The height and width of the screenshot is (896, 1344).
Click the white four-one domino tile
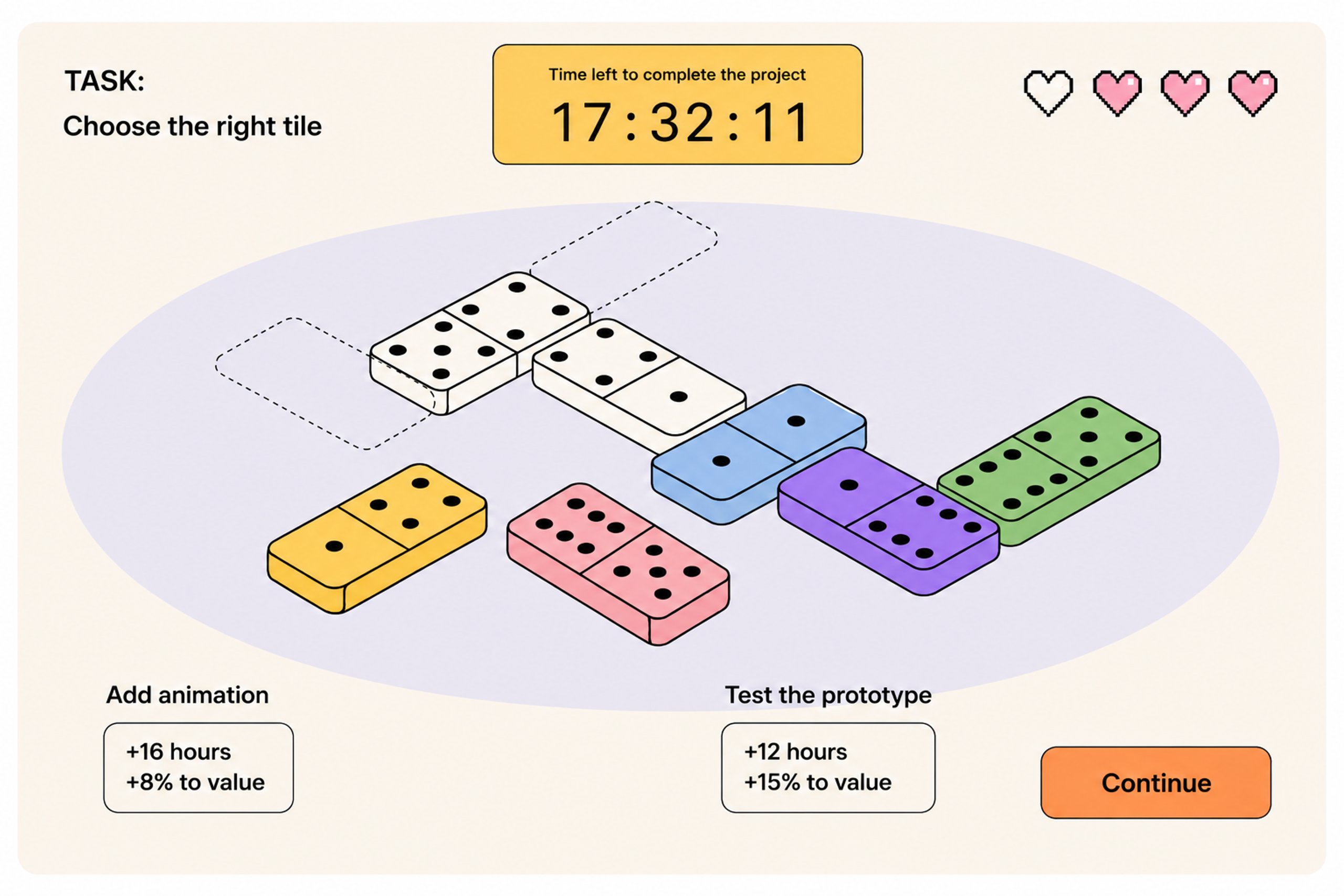pos(639,386)
